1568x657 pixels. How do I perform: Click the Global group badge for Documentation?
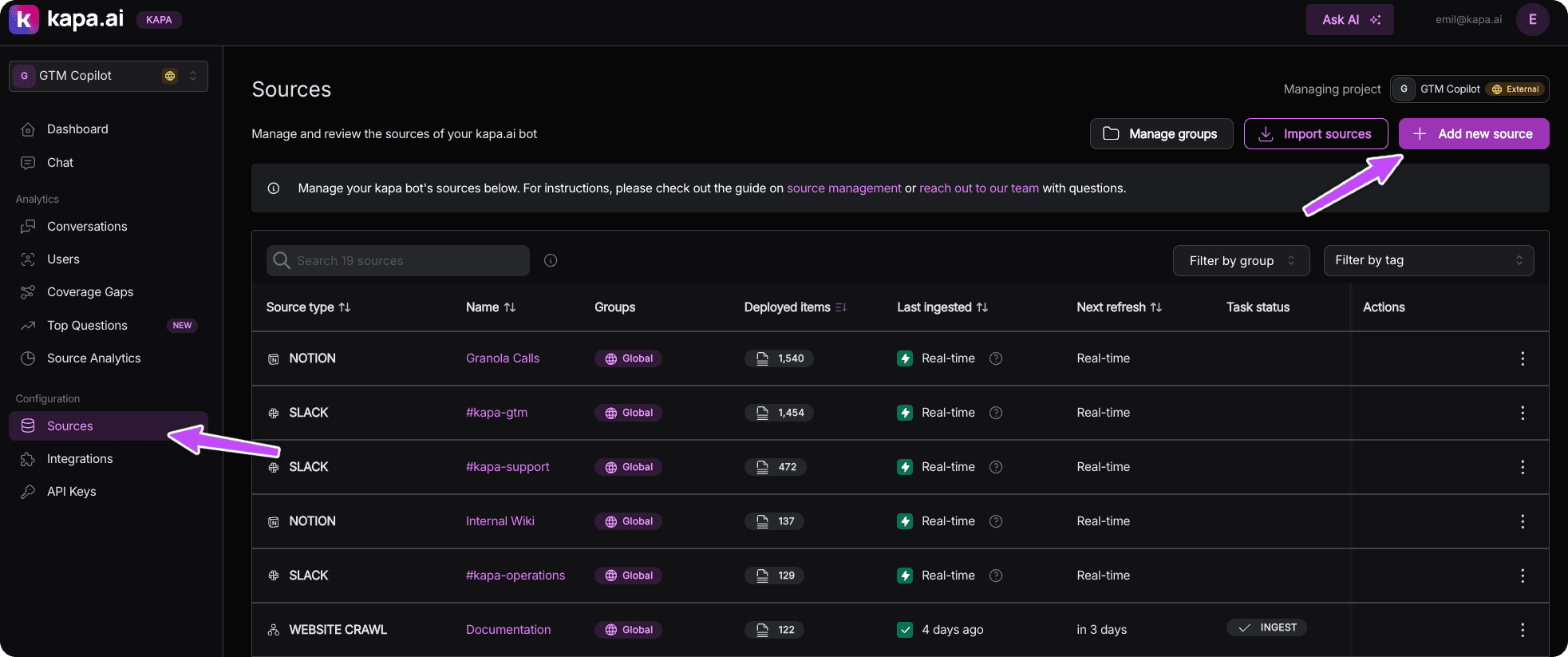coord(628,630)
